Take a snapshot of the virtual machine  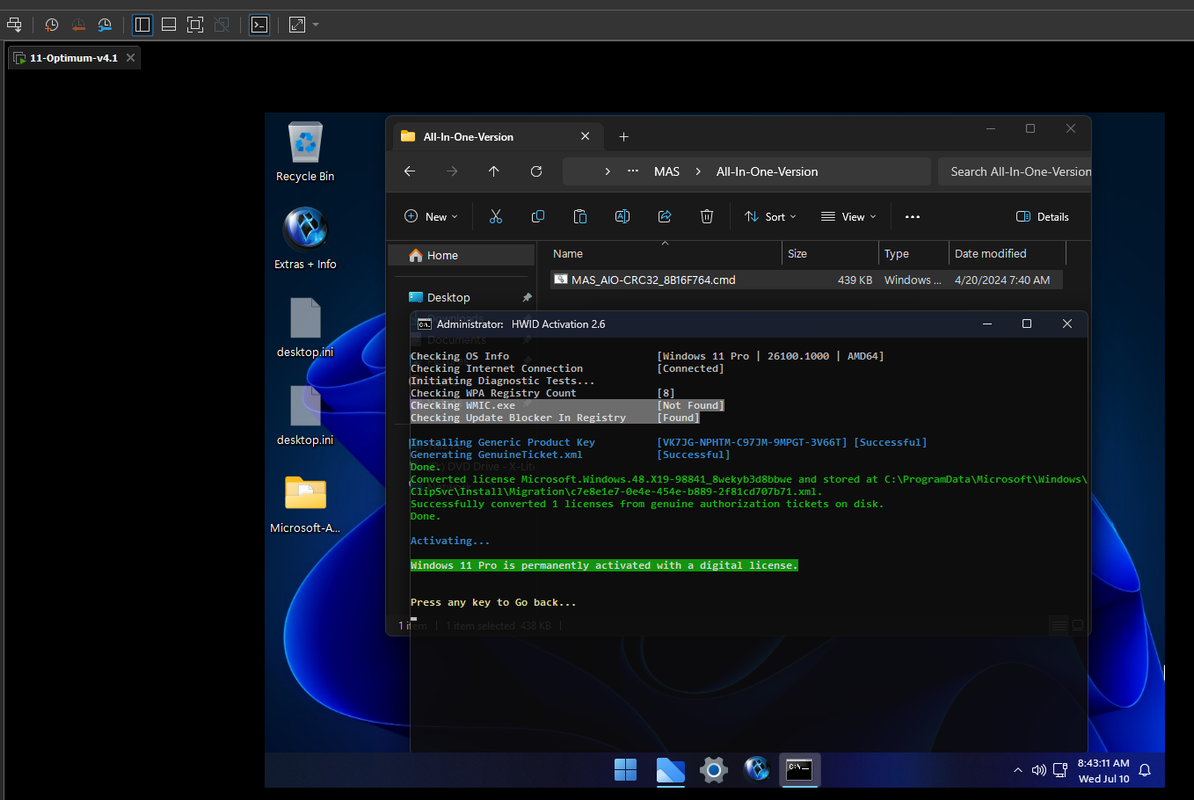[51, 24]
